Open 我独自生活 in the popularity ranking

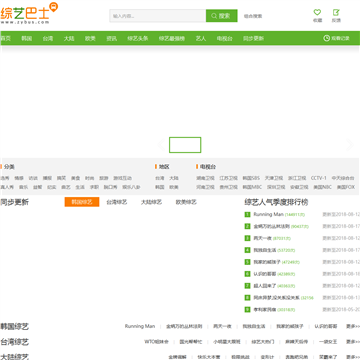(x=265, y=250)
